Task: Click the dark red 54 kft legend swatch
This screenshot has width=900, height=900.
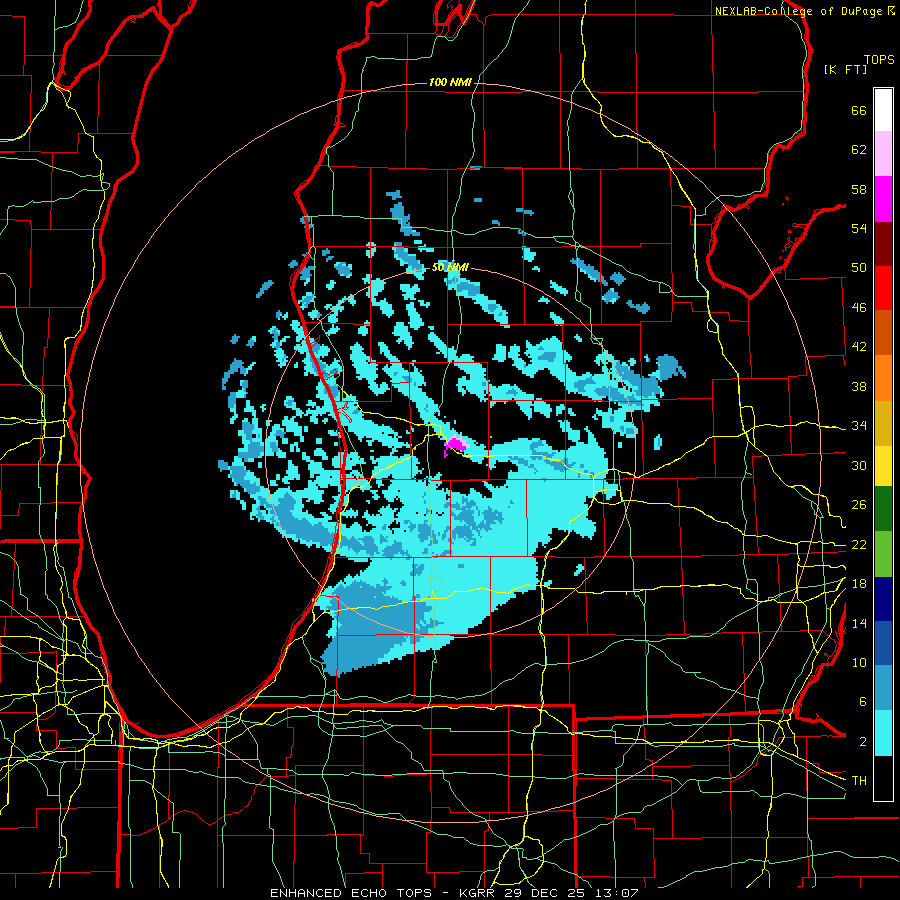Action: 883,243
